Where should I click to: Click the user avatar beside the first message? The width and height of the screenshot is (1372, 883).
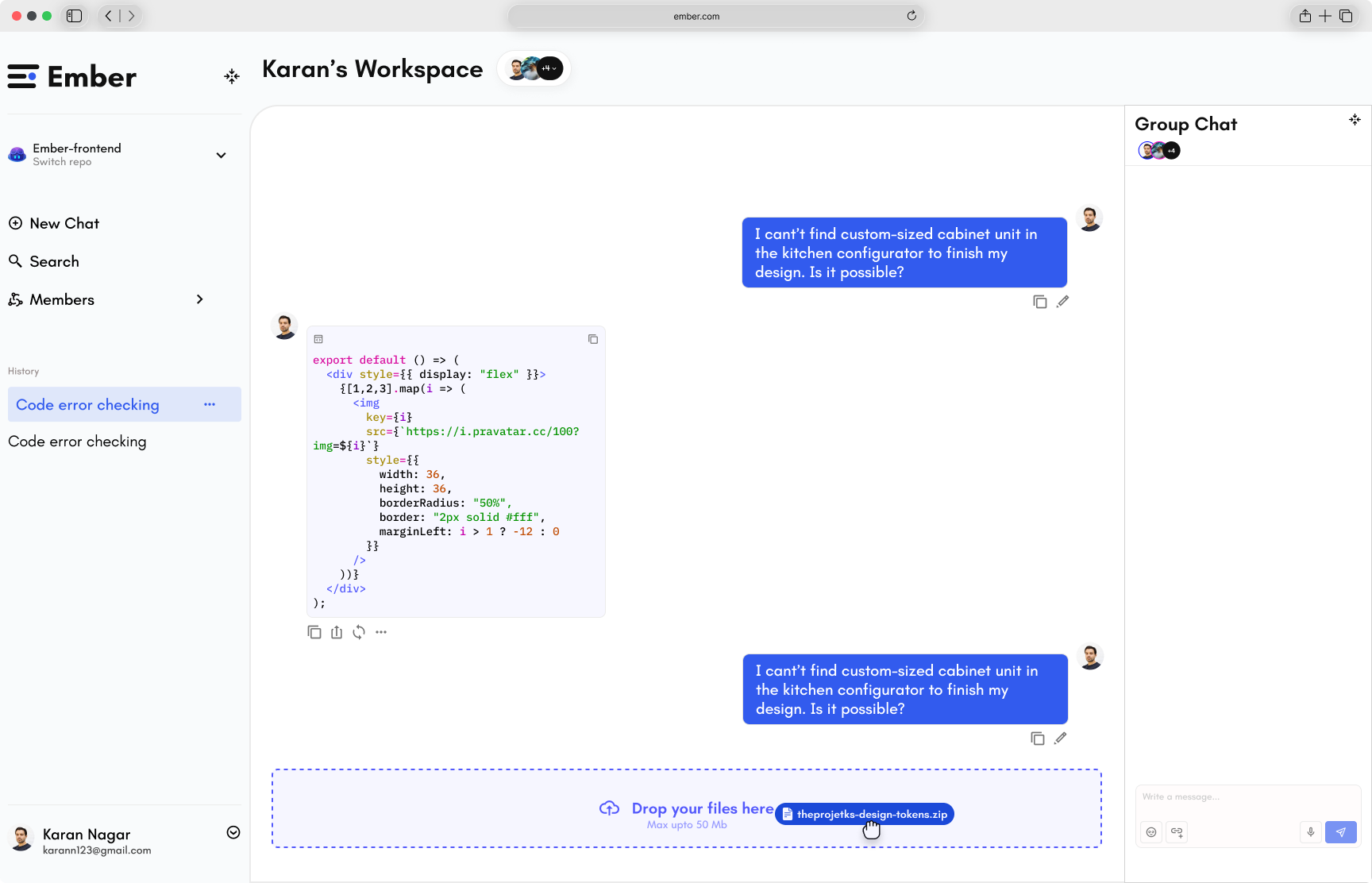click(x=1089, y=218)
